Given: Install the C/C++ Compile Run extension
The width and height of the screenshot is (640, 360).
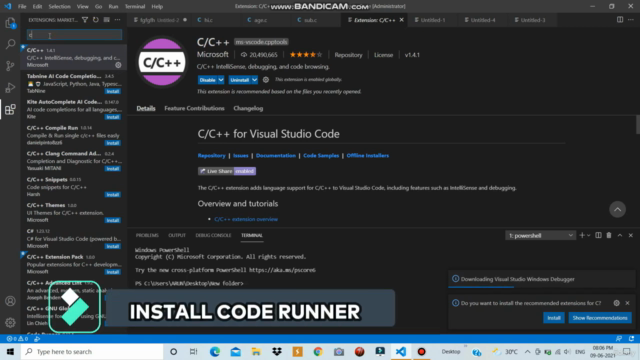Looking at the screenshot, I should [x=113, y=143].
